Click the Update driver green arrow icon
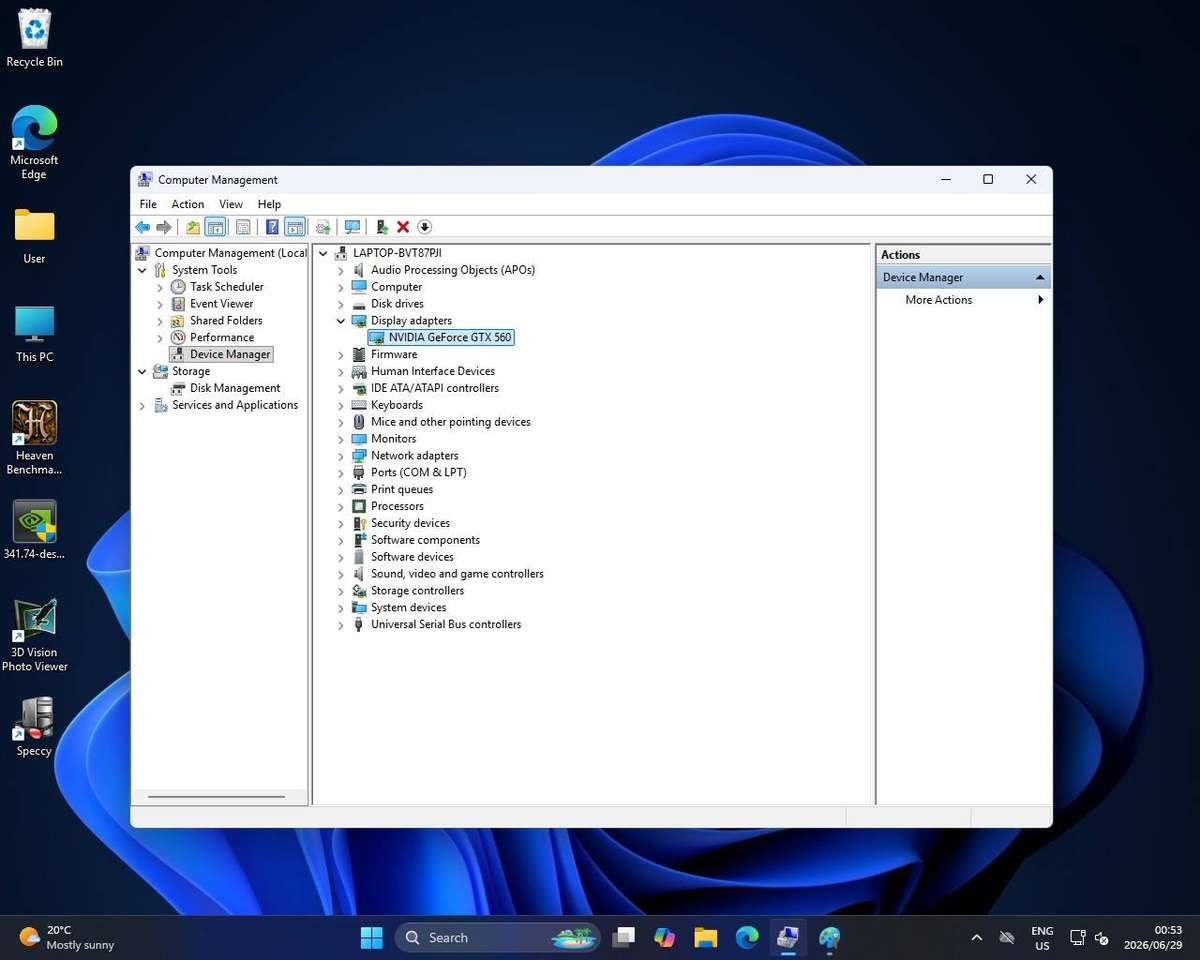 click(x=382, y=227)
